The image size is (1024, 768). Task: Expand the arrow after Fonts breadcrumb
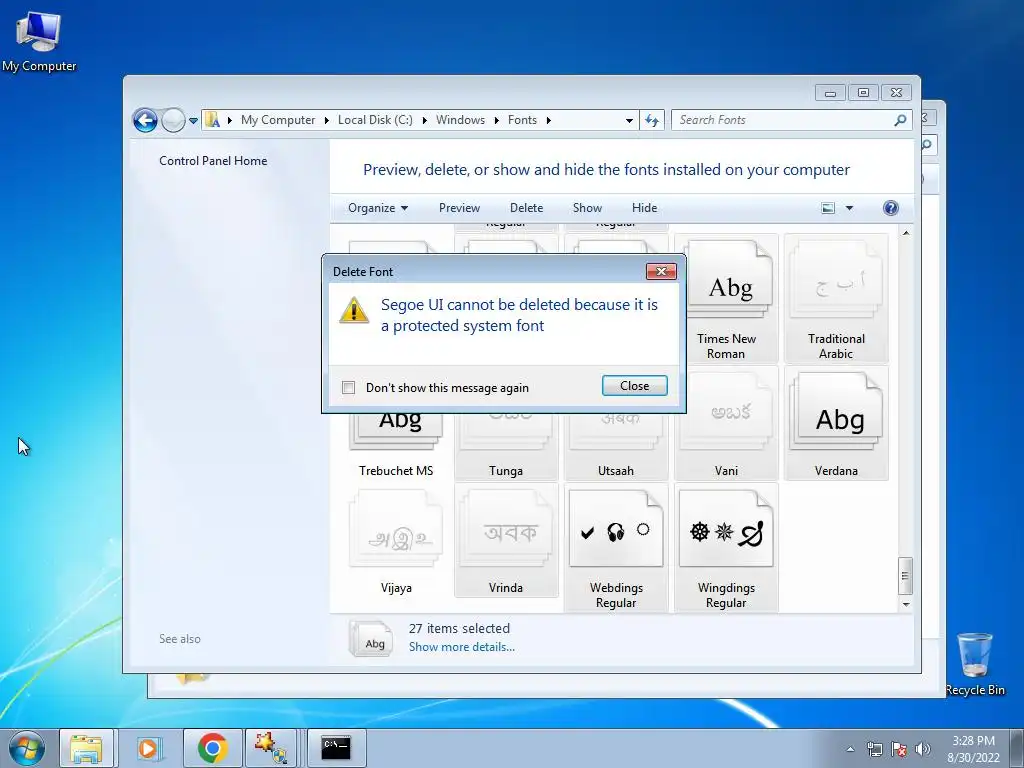click(x=548, y=120)
